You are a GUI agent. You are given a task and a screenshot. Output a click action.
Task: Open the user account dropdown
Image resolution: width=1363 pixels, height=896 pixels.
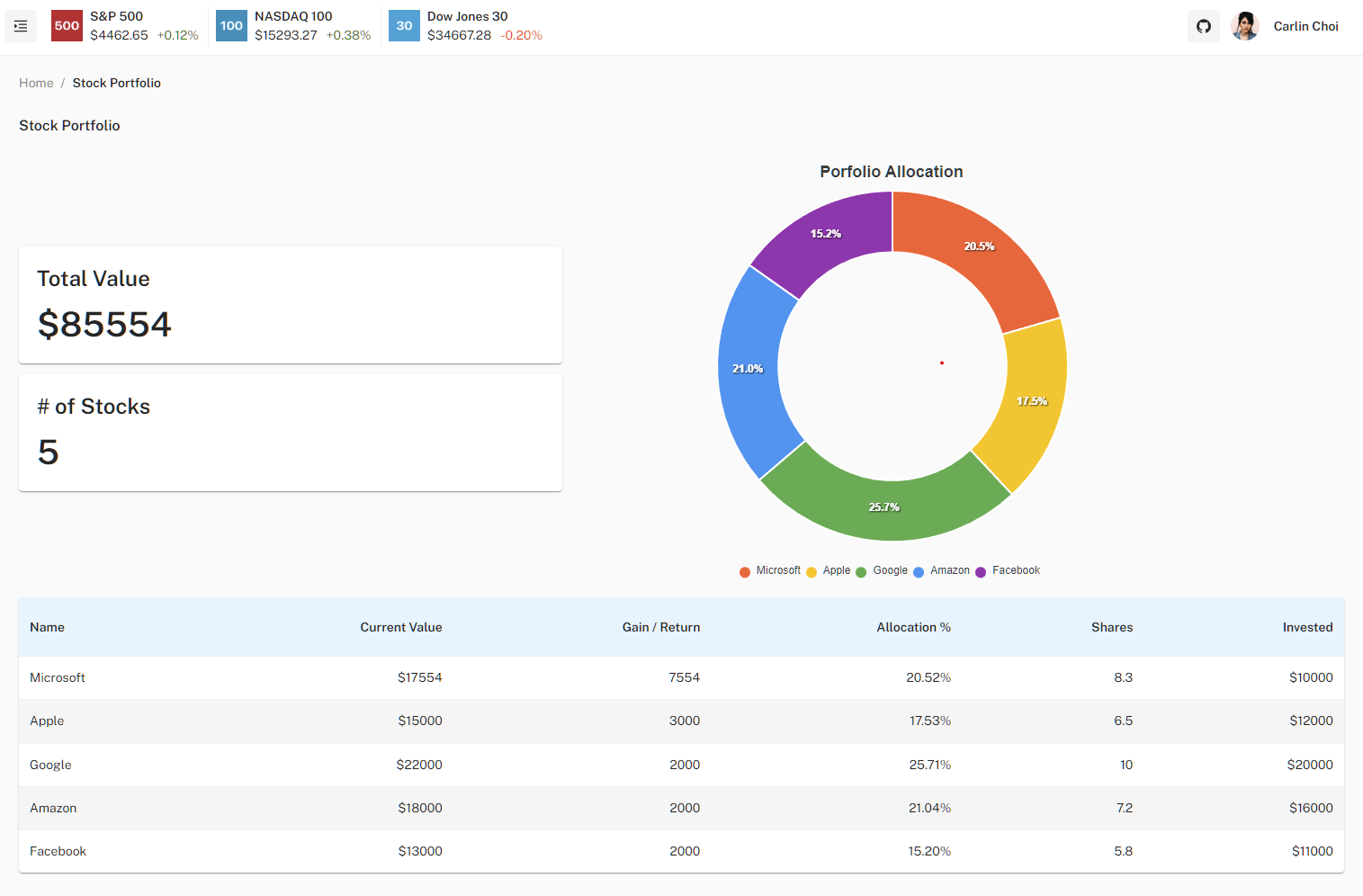click(1305, 26)
